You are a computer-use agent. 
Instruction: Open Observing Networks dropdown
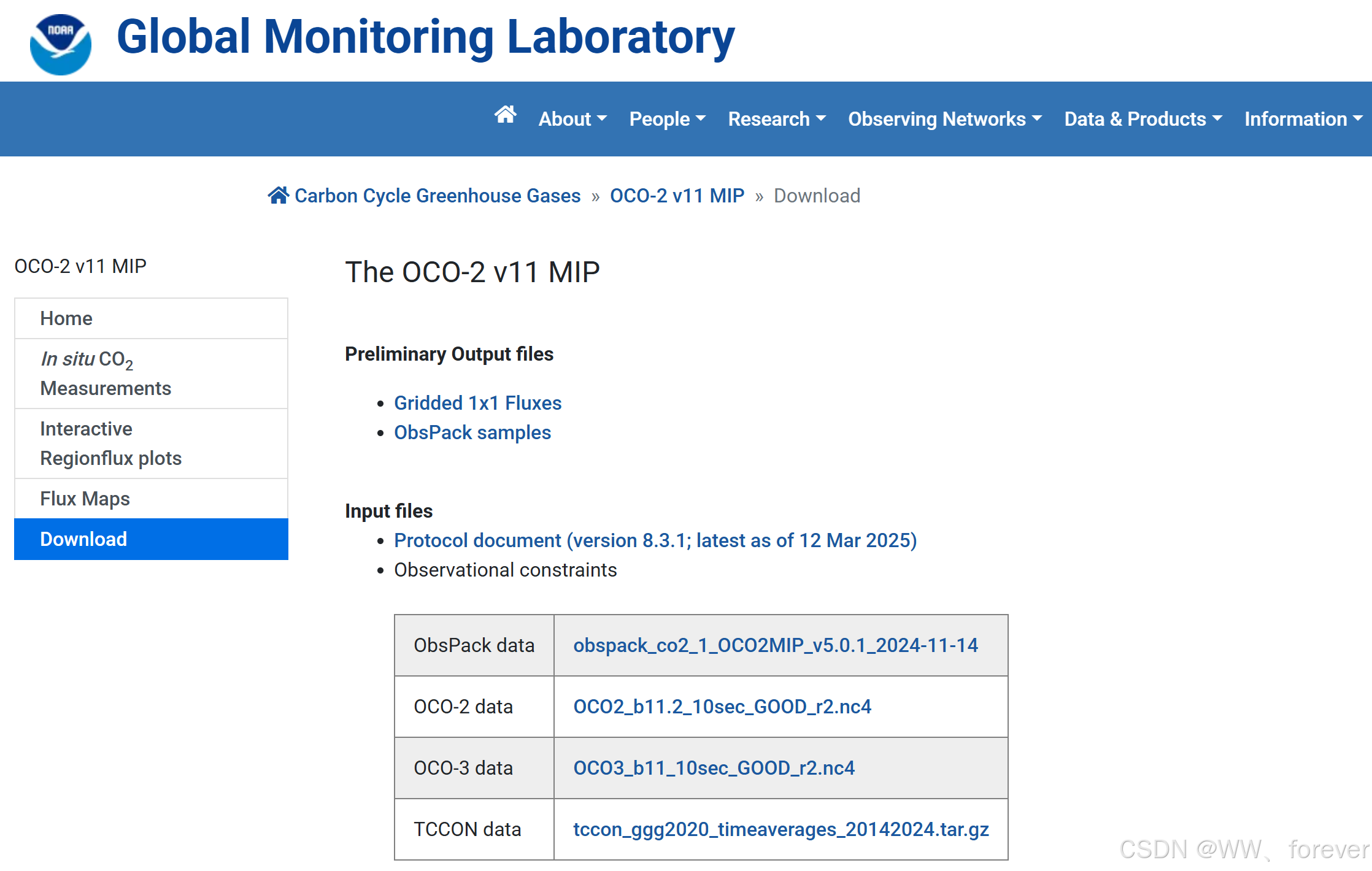coord(944,119)
